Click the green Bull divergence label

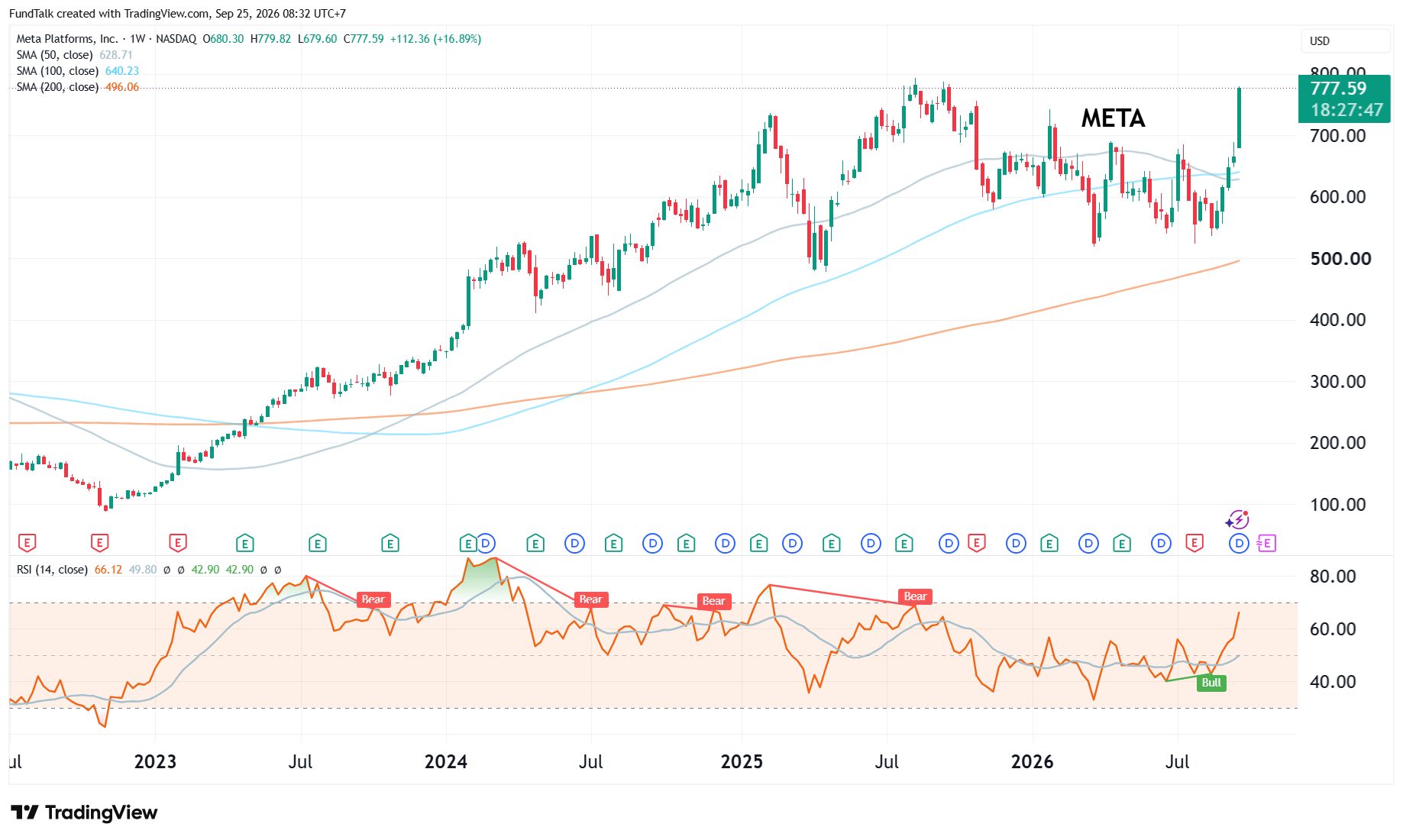pos(1211,683)
